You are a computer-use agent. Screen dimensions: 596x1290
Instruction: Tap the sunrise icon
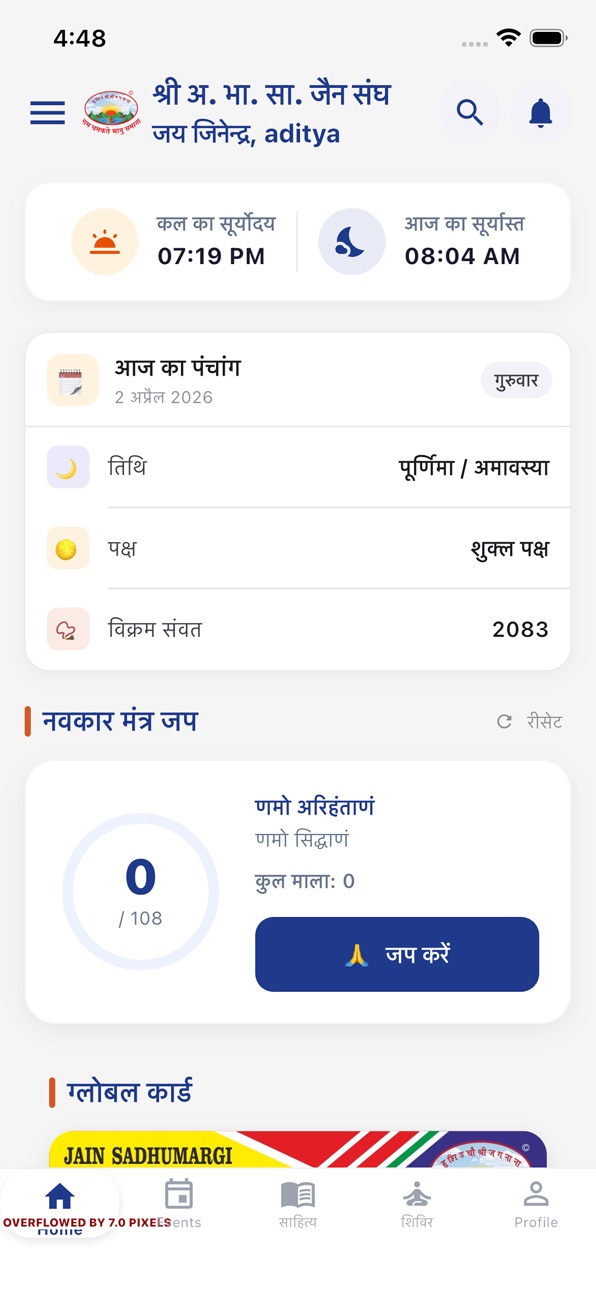point(105,241)
